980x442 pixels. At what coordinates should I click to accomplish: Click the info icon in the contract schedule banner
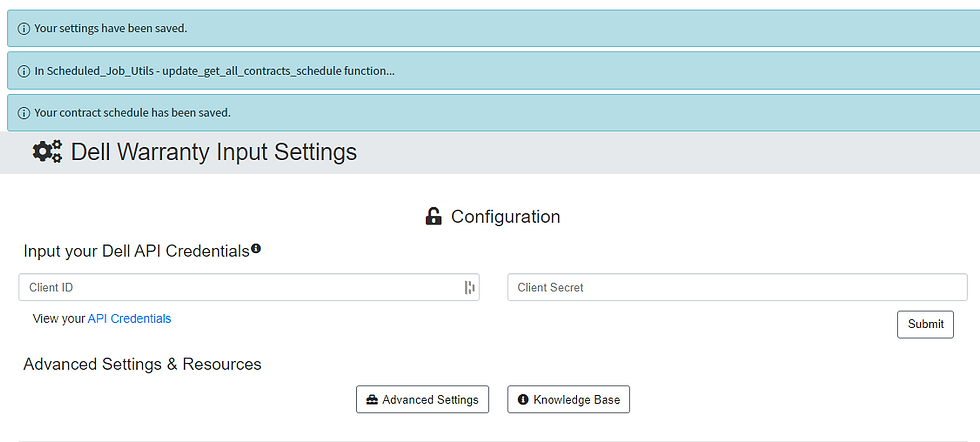[24, 112]
